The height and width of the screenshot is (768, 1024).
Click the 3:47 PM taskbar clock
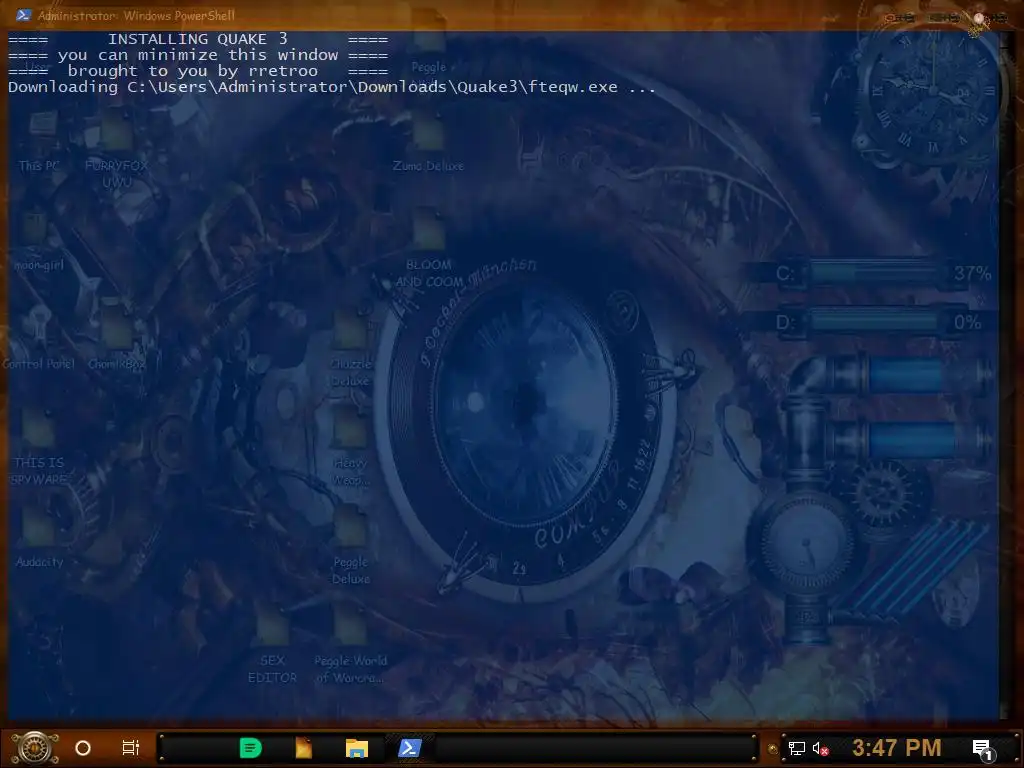coord(897,748)
